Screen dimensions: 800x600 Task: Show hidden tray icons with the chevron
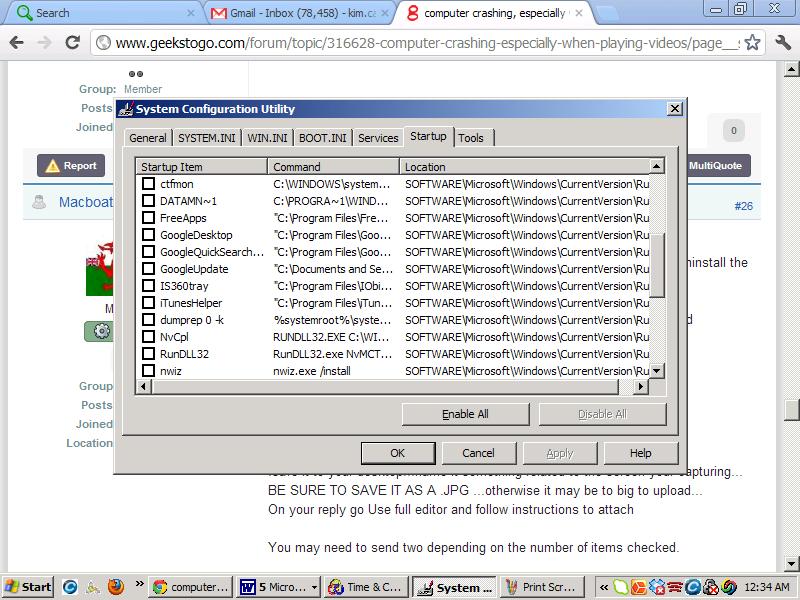(604, 587)
